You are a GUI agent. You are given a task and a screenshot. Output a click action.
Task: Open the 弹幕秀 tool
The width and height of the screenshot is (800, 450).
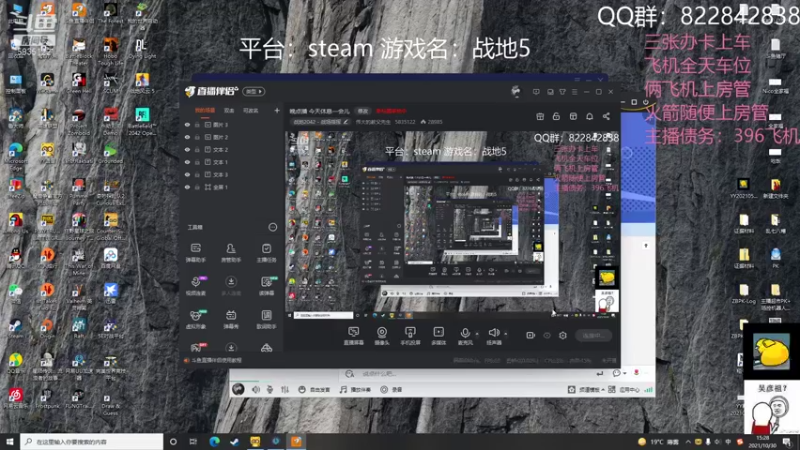click(231, 319)
